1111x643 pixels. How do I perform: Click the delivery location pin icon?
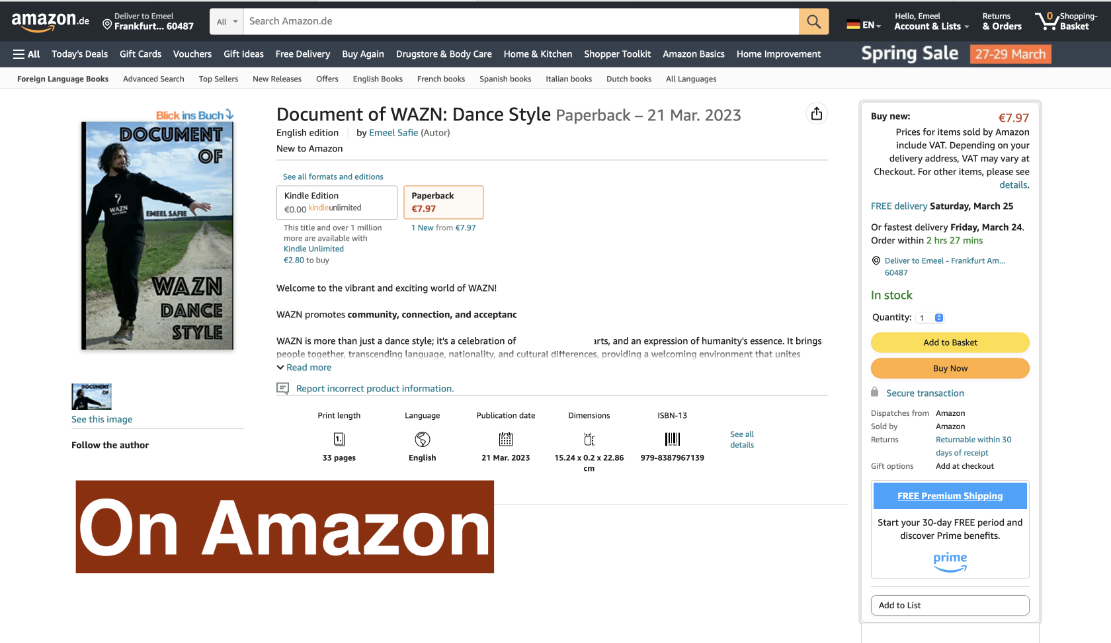point(107,25)
